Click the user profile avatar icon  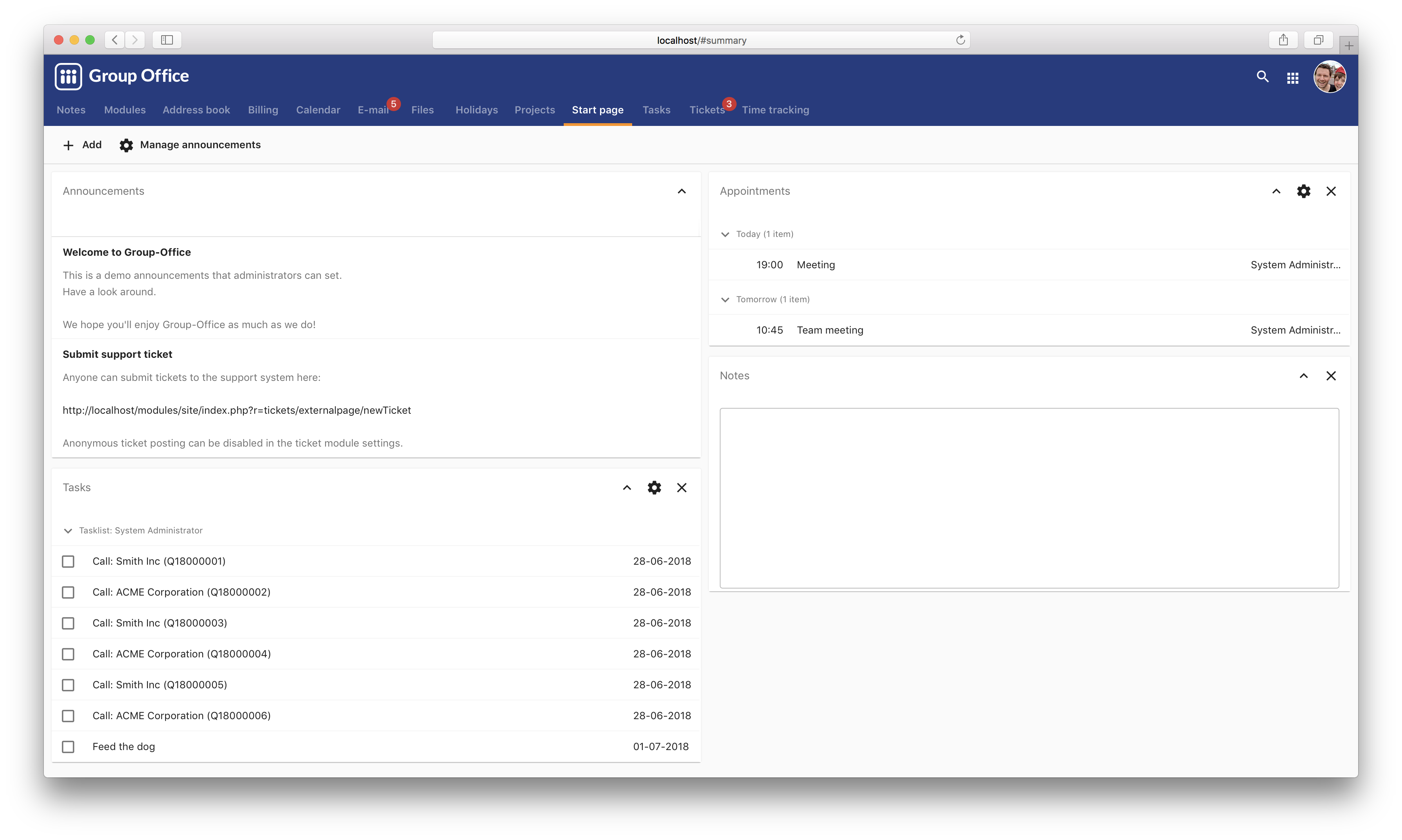(1331, 76)
